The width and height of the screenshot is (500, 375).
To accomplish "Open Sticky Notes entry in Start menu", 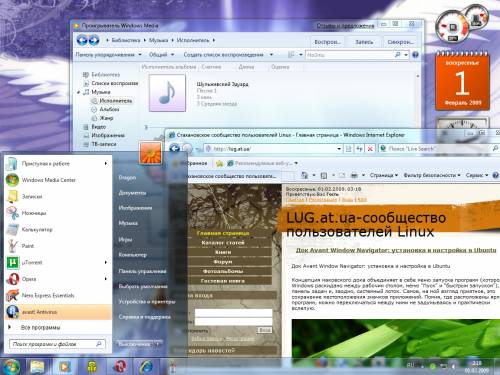I will point(57,196).
